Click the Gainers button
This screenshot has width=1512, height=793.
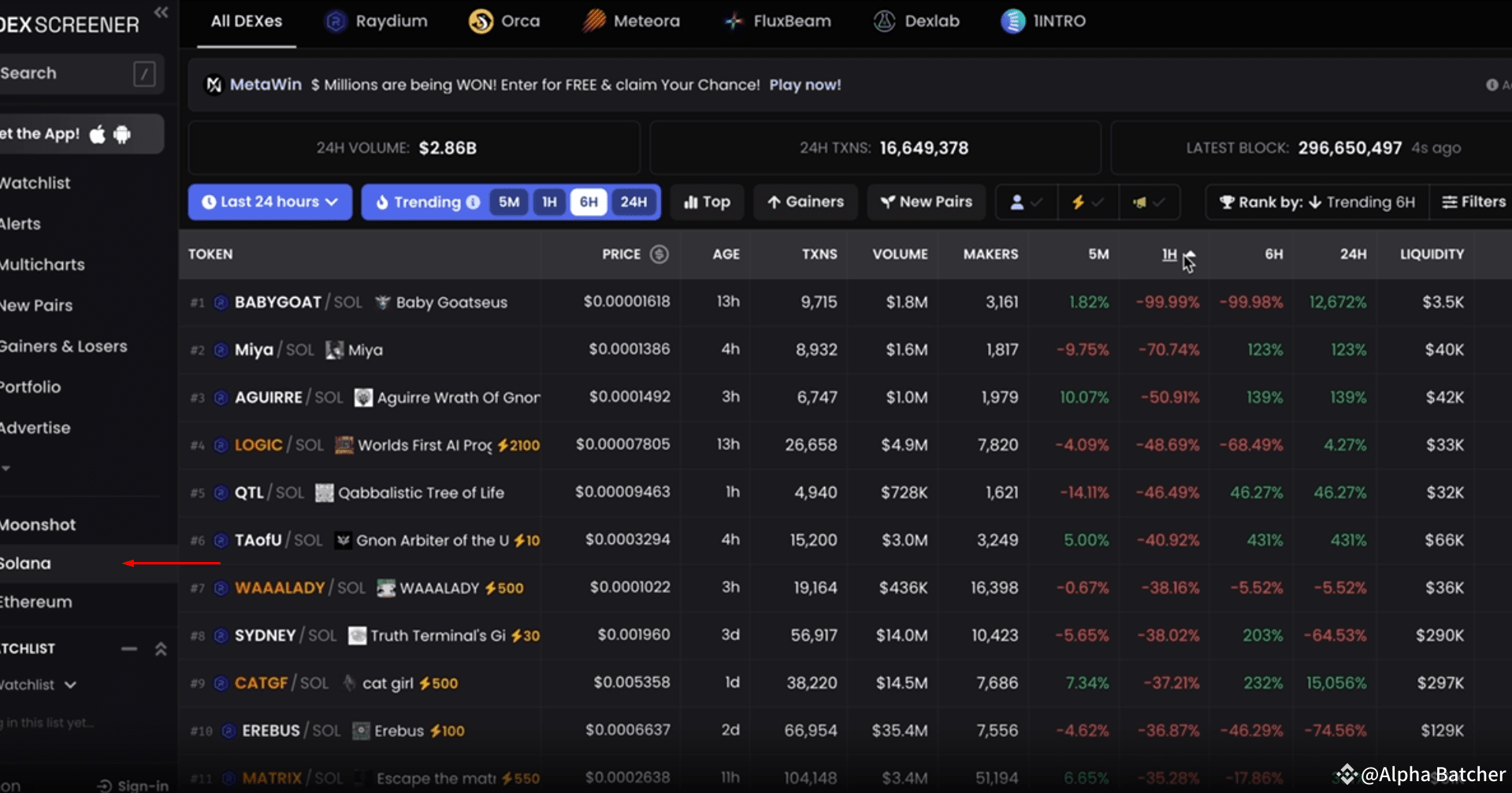point(805,202)
